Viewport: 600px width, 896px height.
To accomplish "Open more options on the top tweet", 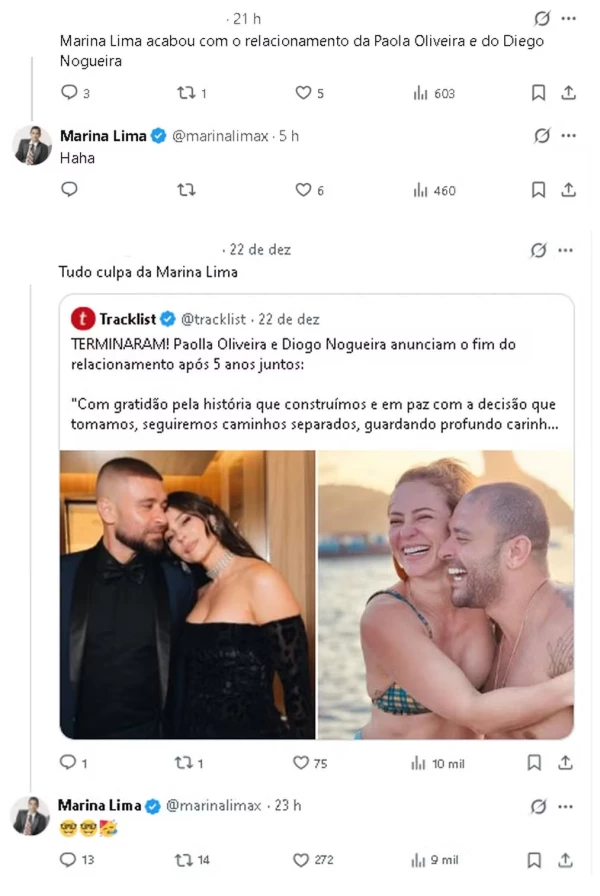I will click(x=568, y=19).
